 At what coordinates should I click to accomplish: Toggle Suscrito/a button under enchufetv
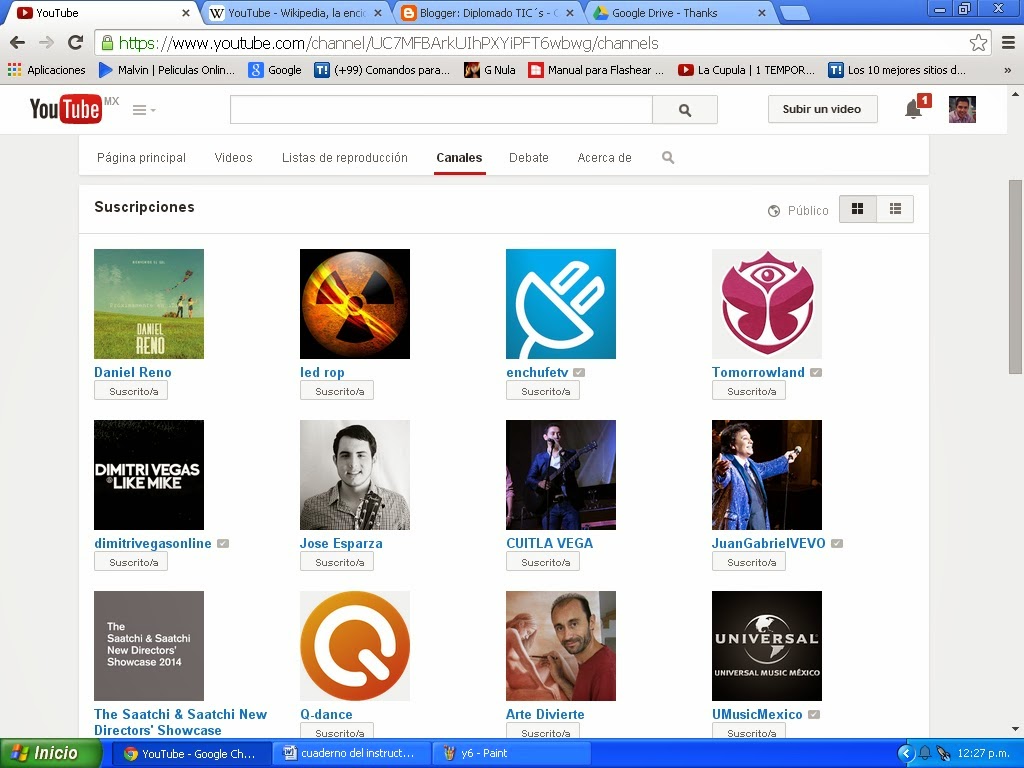(543, 391)
